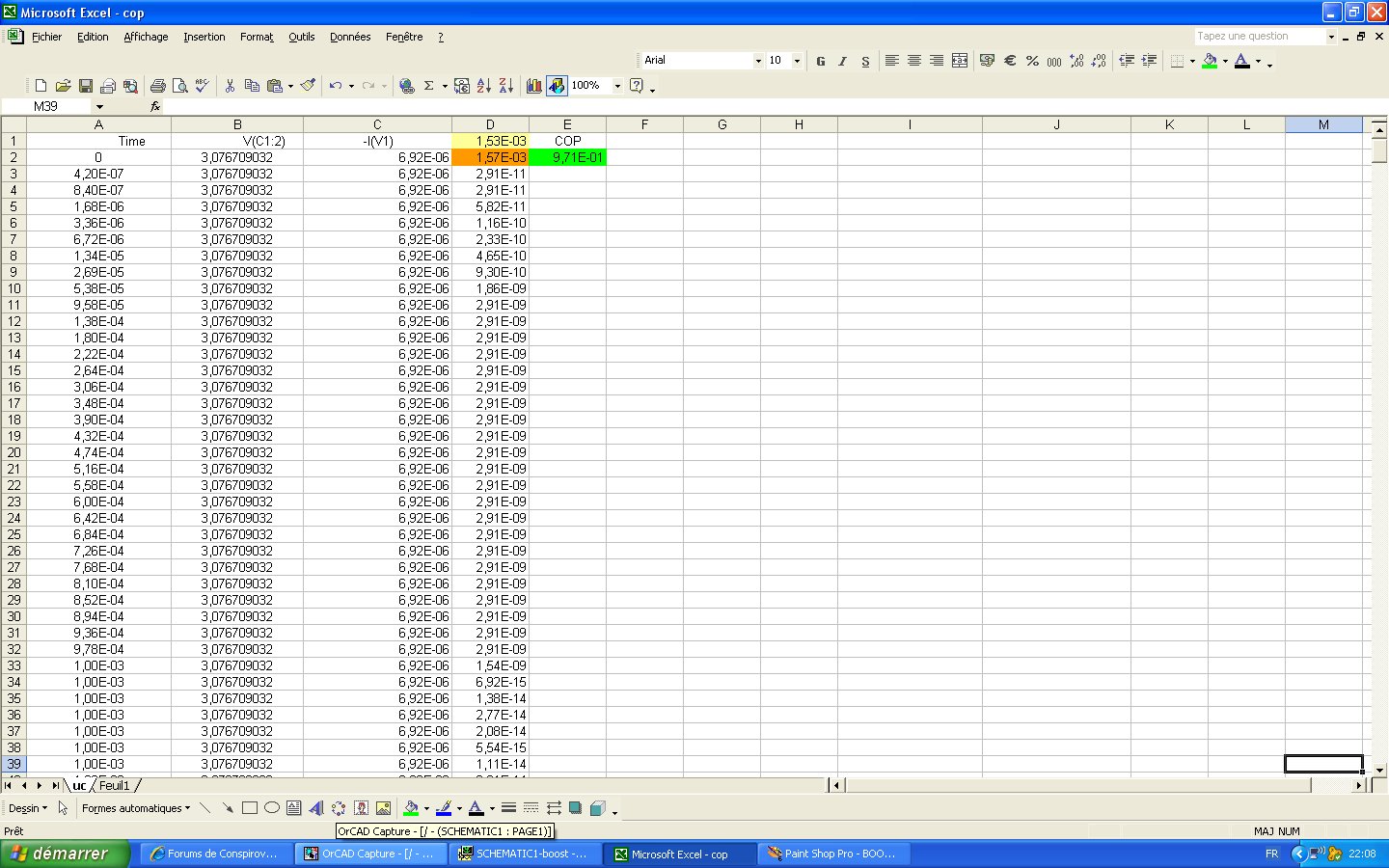Open the font size dropdown

(x=797, y=61)
